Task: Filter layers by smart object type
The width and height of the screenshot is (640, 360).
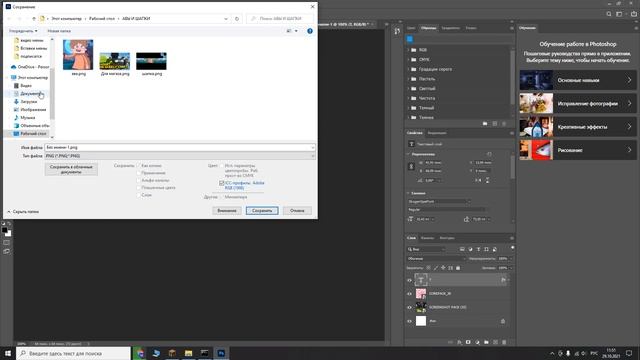Action: [x=495, y=249]
